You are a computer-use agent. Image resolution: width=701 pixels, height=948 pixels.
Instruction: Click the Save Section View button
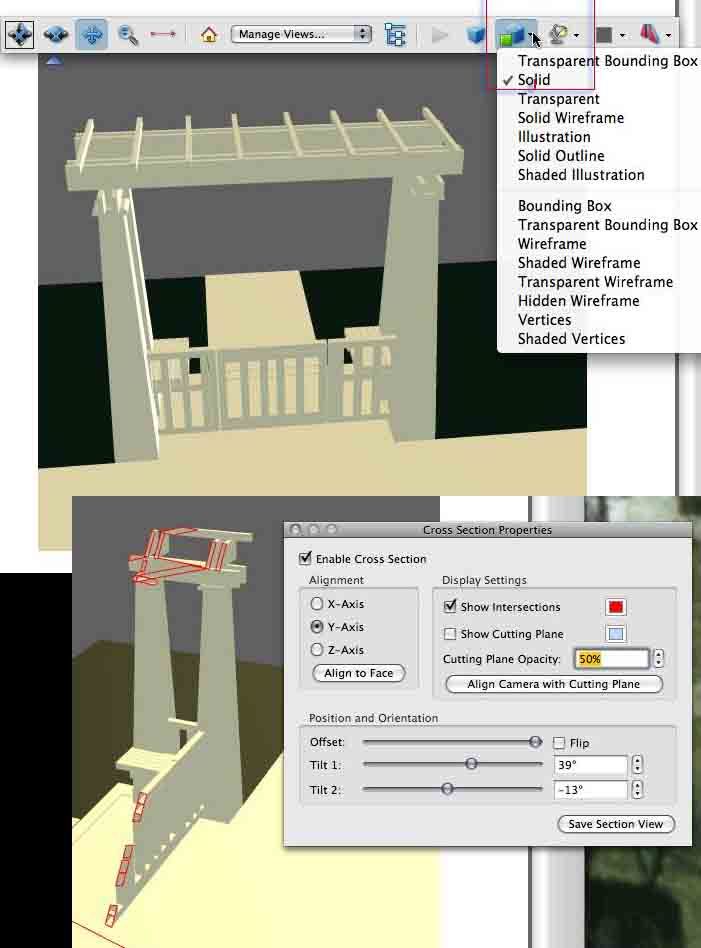616,824
